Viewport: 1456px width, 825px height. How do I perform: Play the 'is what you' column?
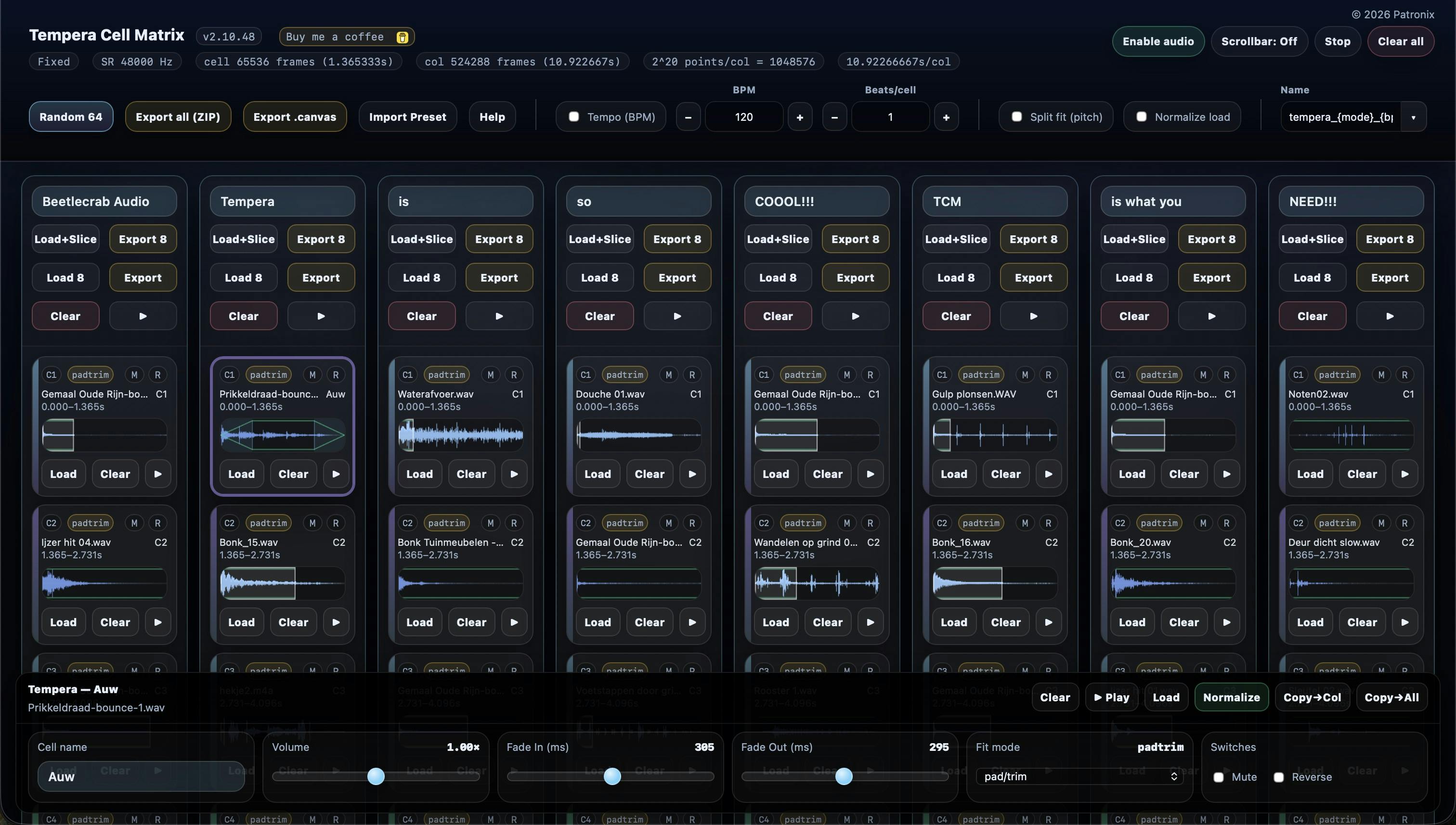point(1212,316)
